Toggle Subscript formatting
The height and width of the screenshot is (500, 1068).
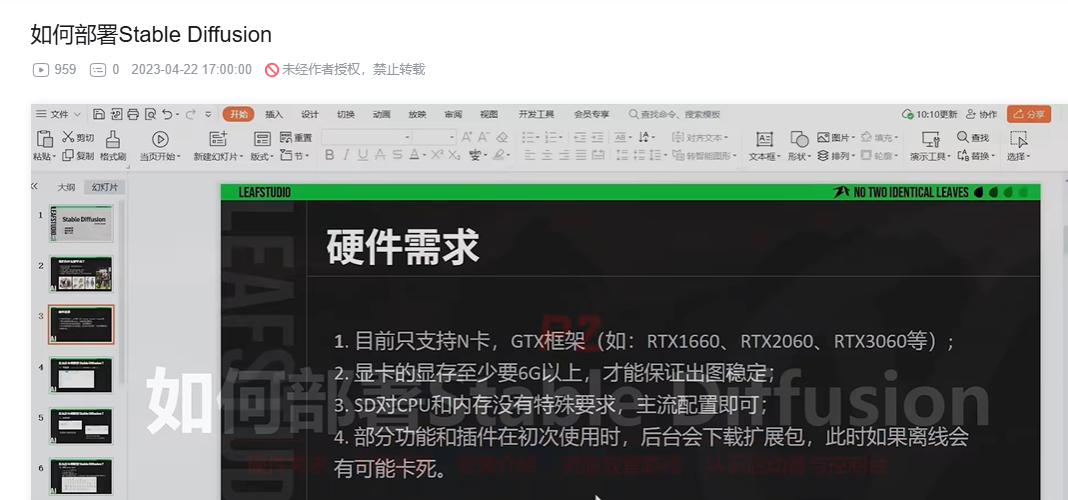[454, 155]
